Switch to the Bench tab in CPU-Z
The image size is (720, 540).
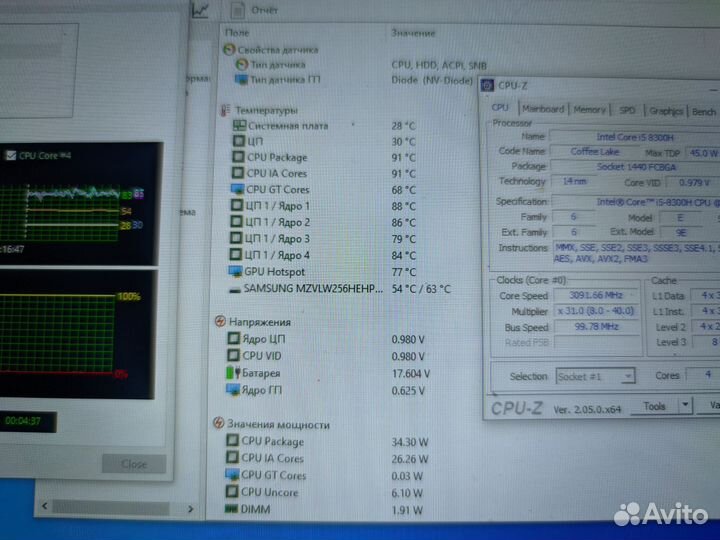pyautogui.click(x=704, y=112)
